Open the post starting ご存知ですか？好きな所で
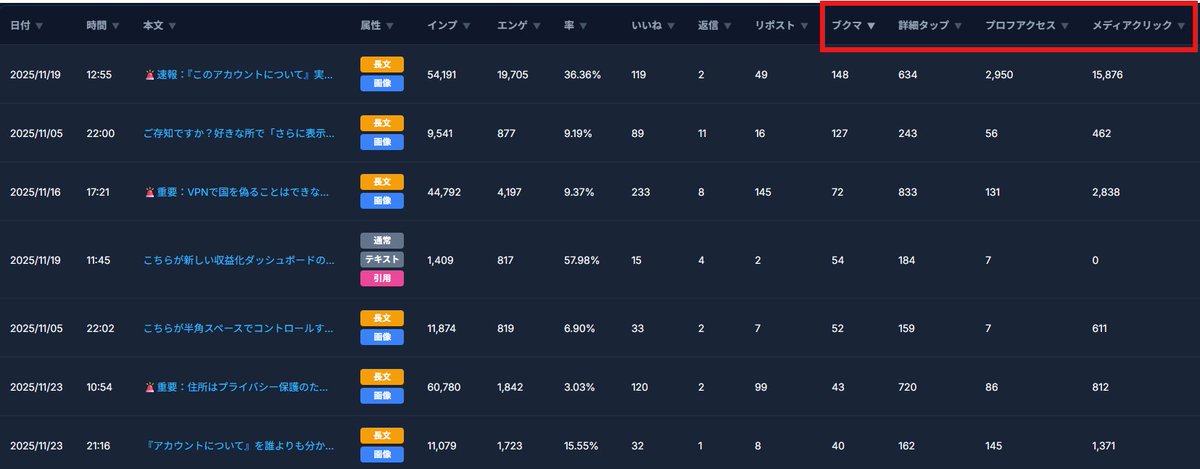 pos(239,133)
